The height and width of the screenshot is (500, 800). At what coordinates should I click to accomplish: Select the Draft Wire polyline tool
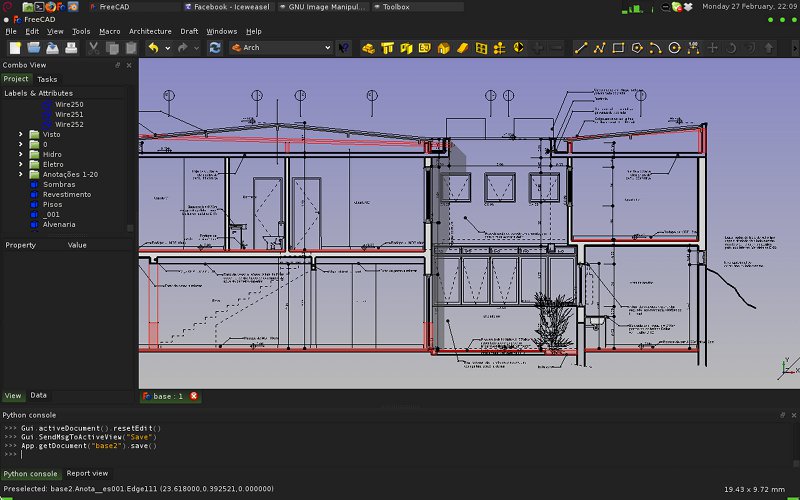pyautogui.click(x=599, y=48)
